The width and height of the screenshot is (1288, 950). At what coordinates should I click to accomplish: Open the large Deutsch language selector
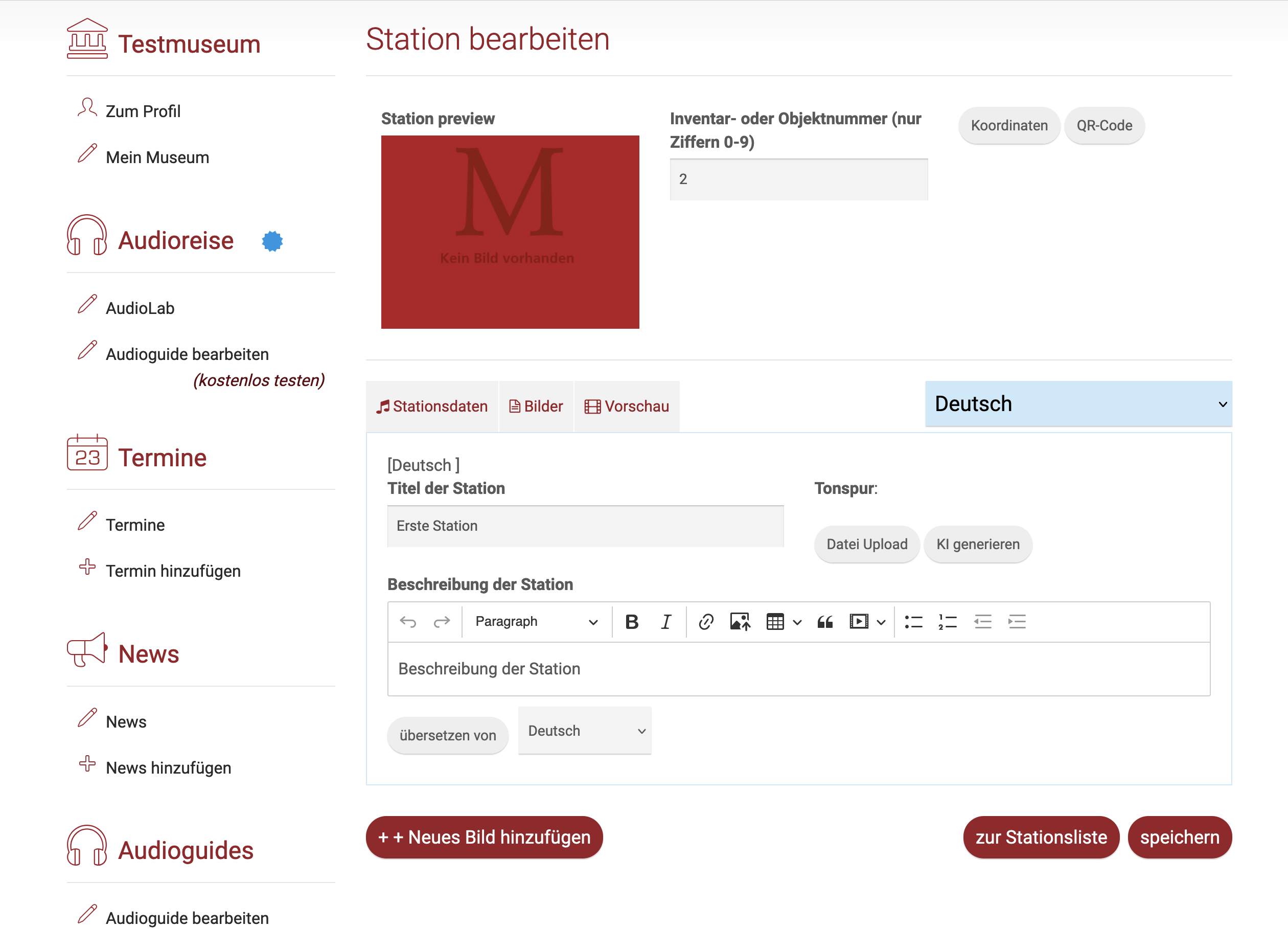tap(1078, 404)
